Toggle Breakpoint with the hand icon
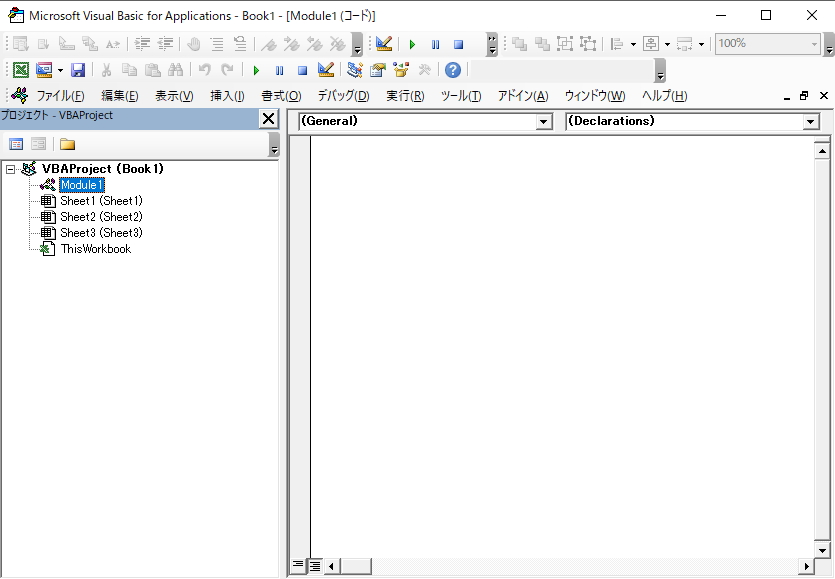Viewport: 835px width, 579px height. [194, 44]
